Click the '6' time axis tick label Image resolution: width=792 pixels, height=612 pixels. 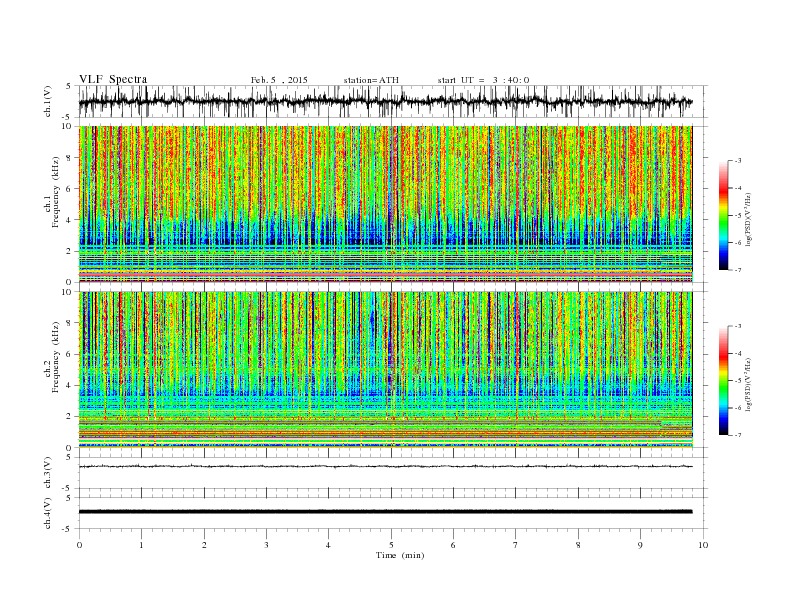453,545
